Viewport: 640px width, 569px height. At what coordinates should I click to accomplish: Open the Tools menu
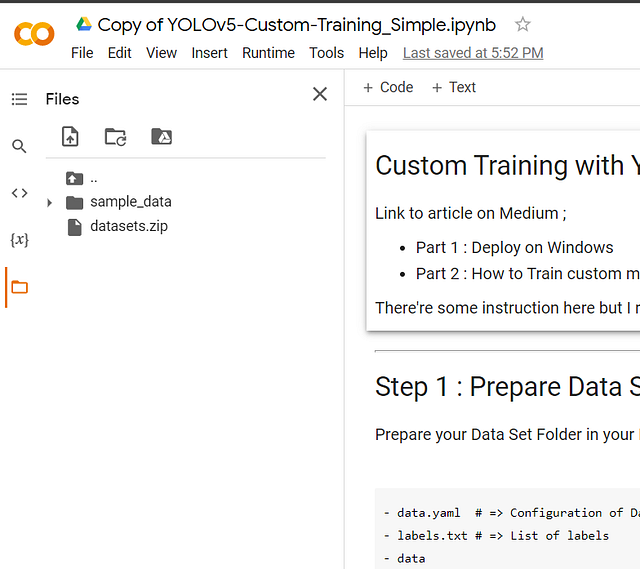pyautogui.click(x=326, y=53)
